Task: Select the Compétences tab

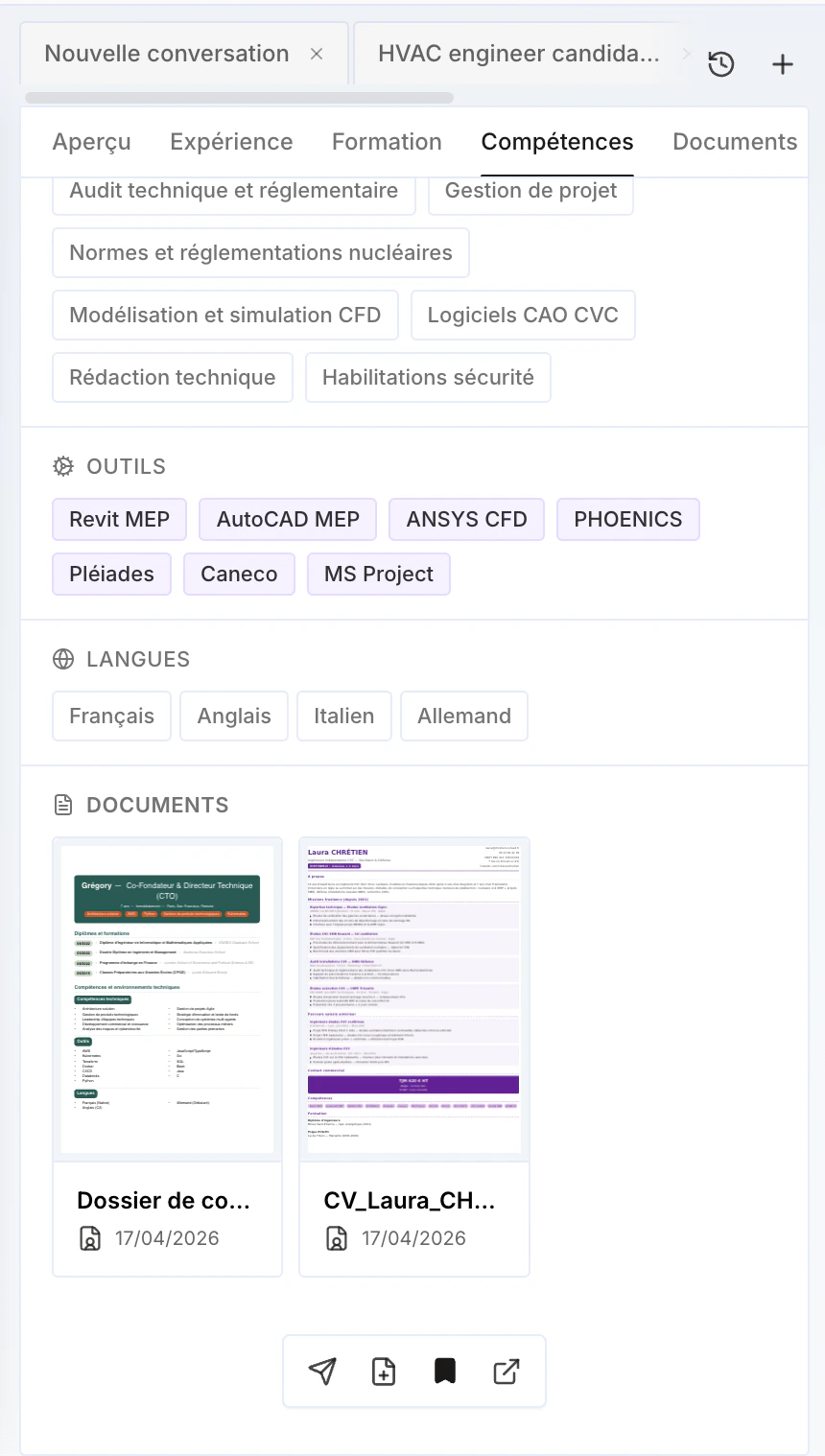Action: 557,142
